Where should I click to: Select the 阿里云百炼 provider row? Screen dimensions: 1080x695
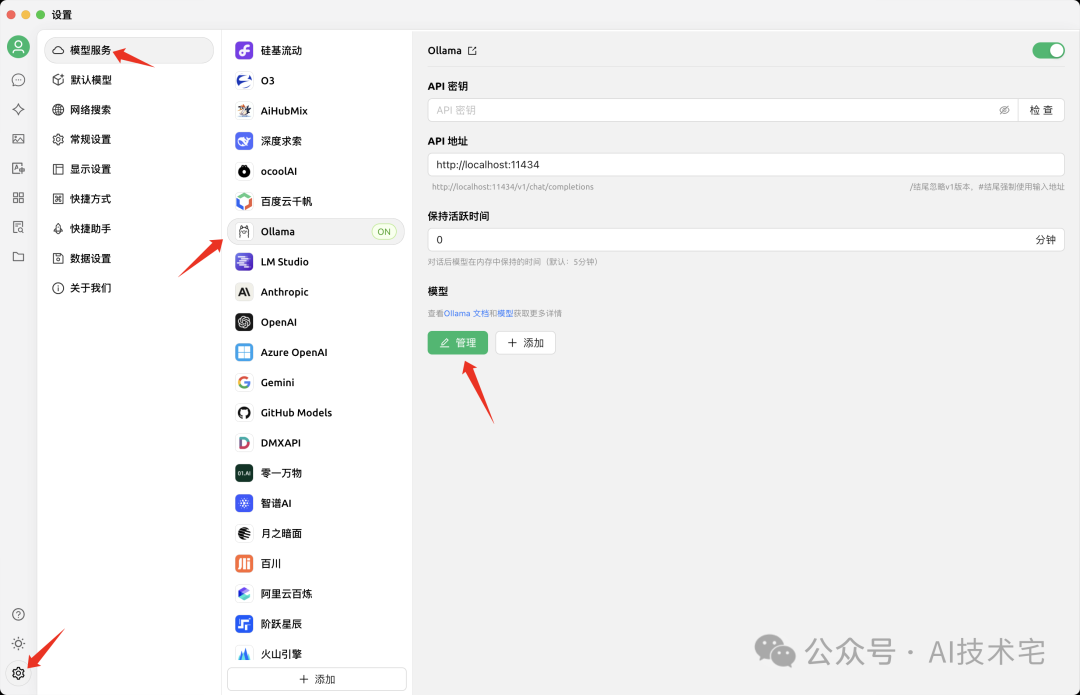[316, 594]
